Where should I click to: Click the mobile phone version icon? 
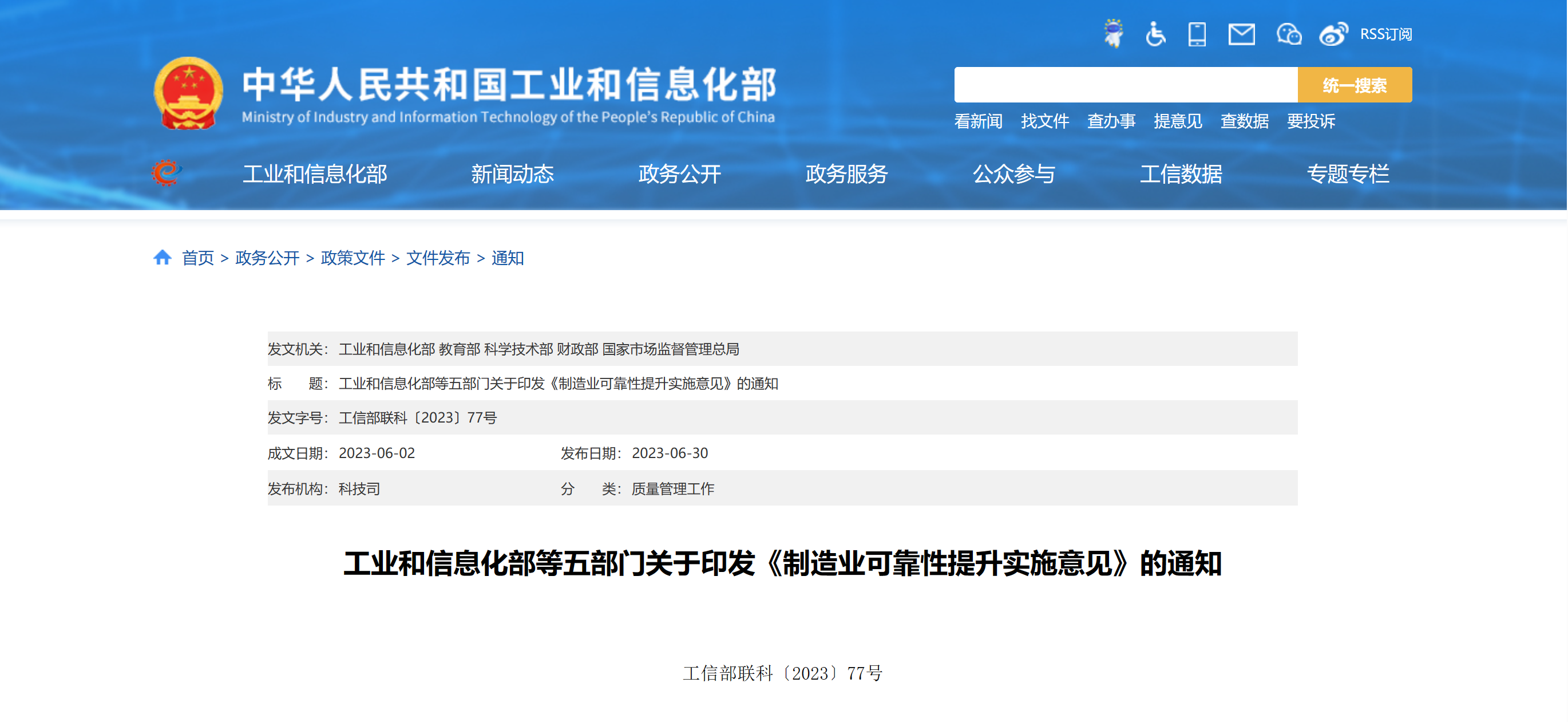point(1197,33)
